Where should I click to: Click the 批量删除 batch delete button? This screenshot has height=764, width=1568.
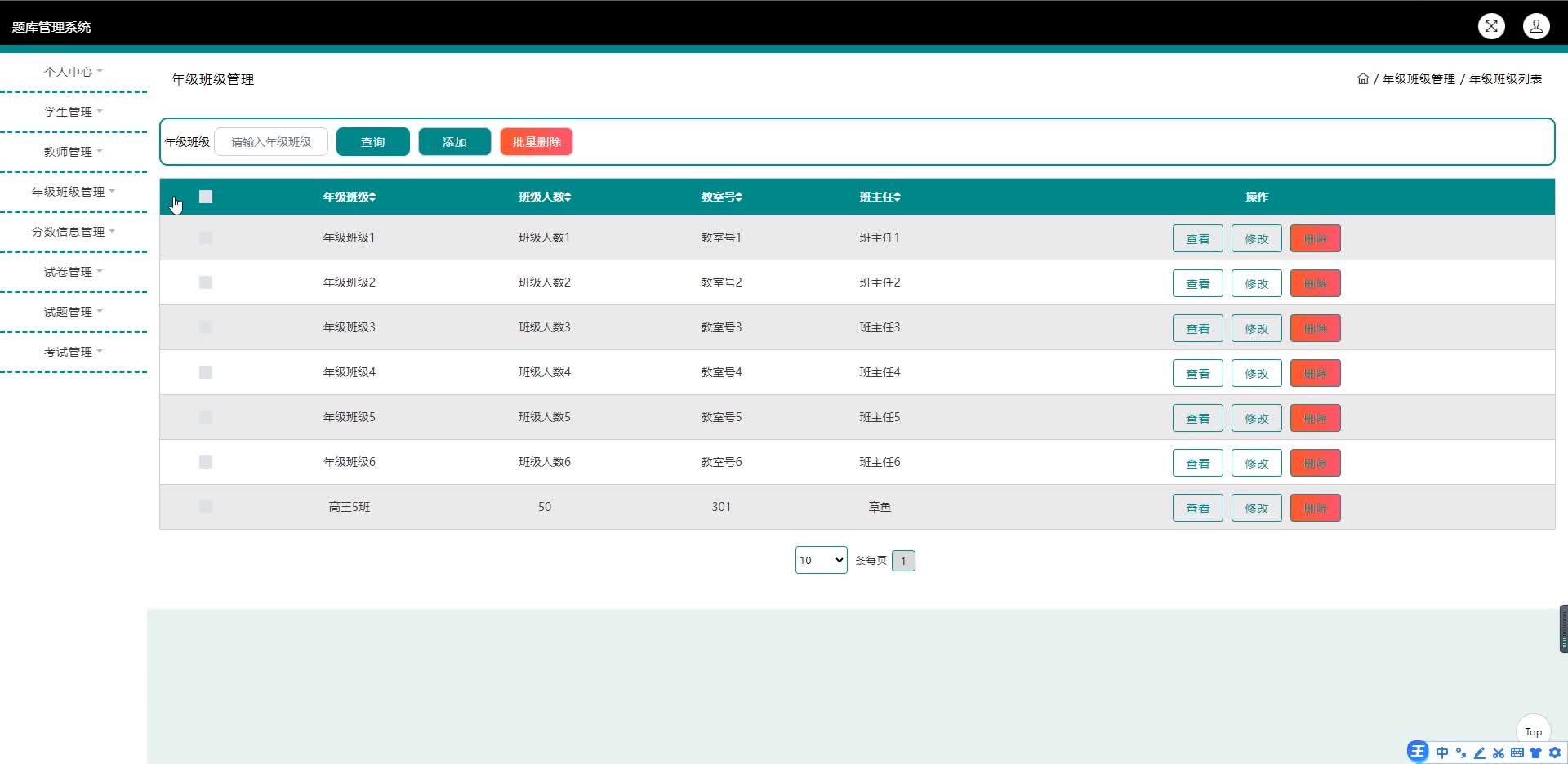tap(537, 142)
